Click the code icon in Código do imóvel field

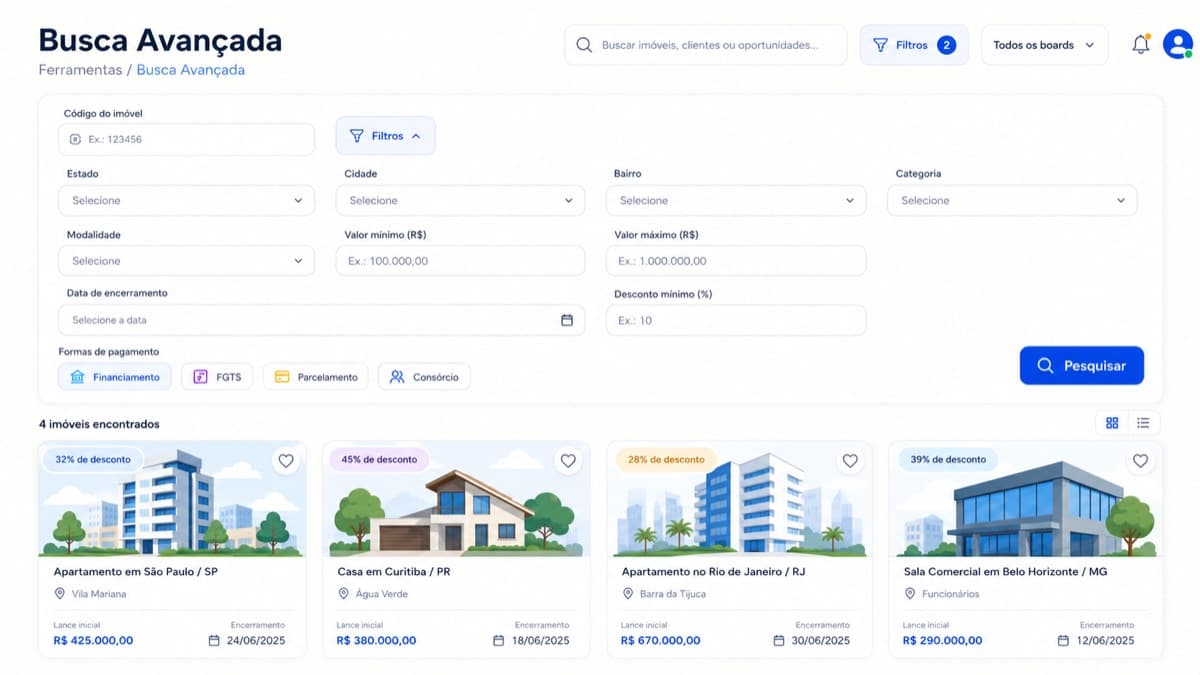[x=75, y=139]
